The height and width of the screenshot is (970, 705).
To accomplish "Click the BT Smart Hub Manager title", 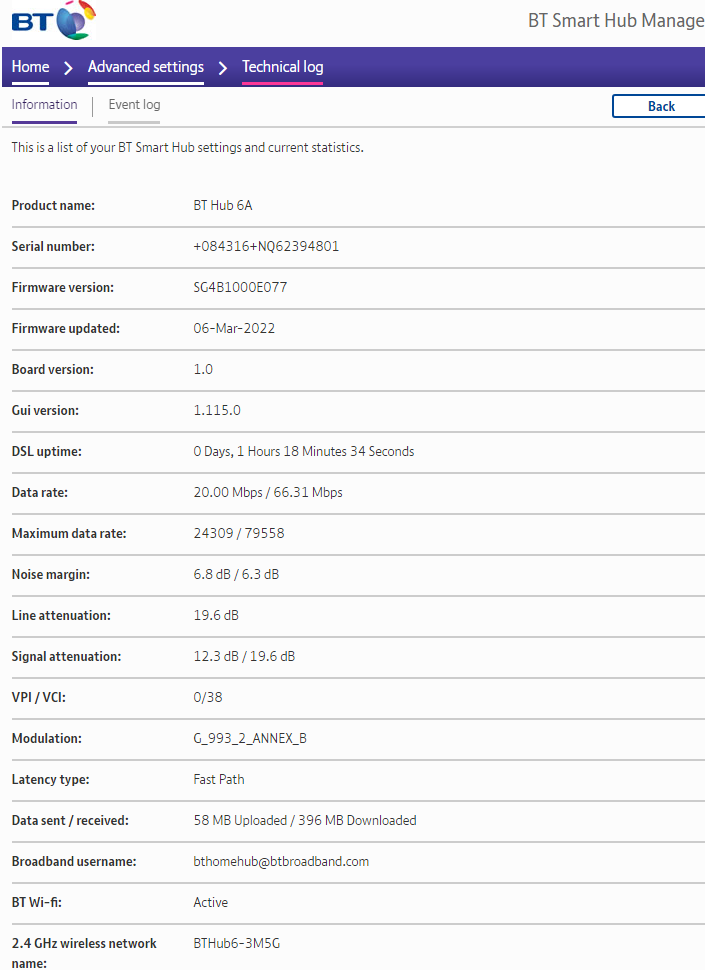I will (x=615, y=21).
